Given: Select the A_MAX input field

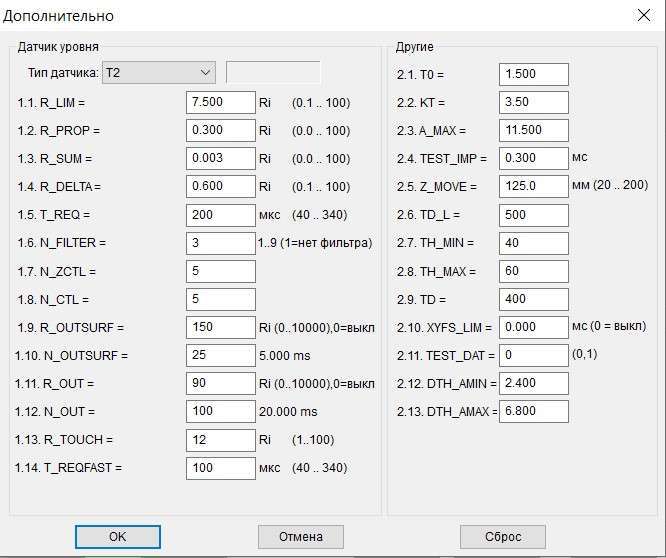Looking at the screenshot, I should tap(533, 130).
